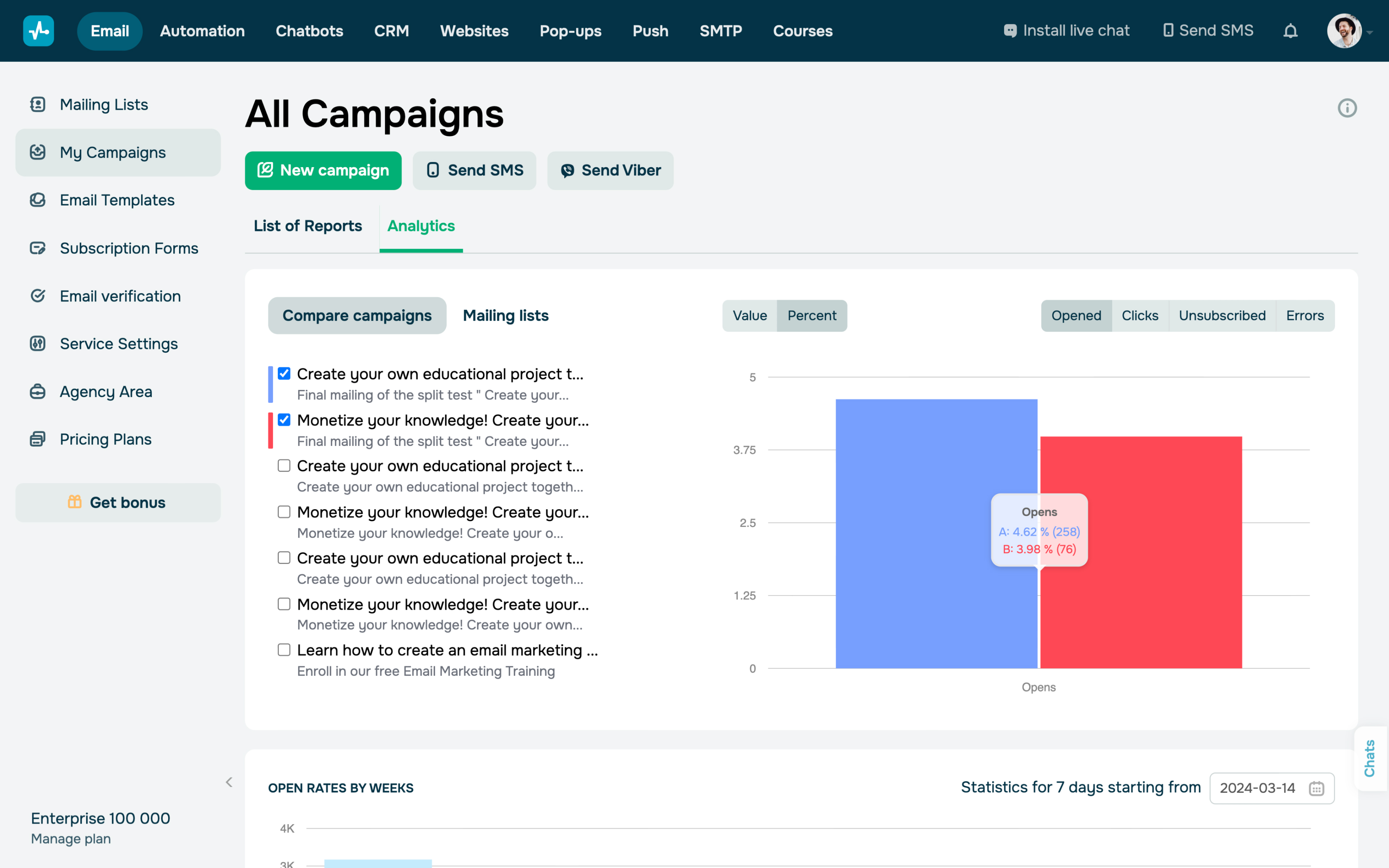Image resolution: width=1389 pixels, height=868 pixels.
Task: Click the Email Templates sidebar icon
Action: click(38, 200)
